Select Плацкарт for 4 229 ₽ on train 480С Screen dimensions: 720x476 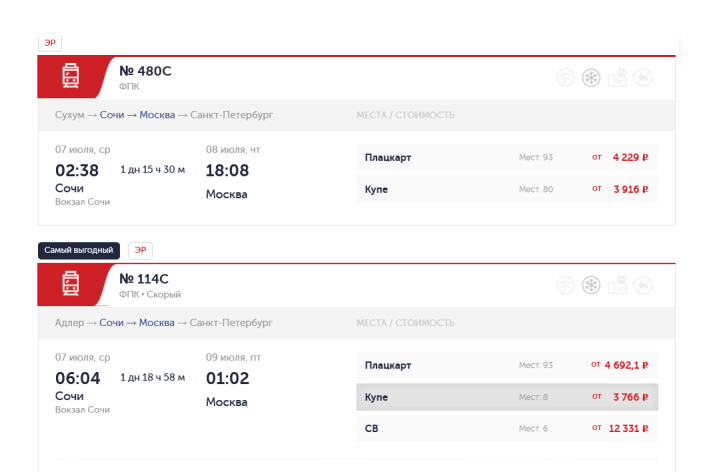click(x=507, y=157)
